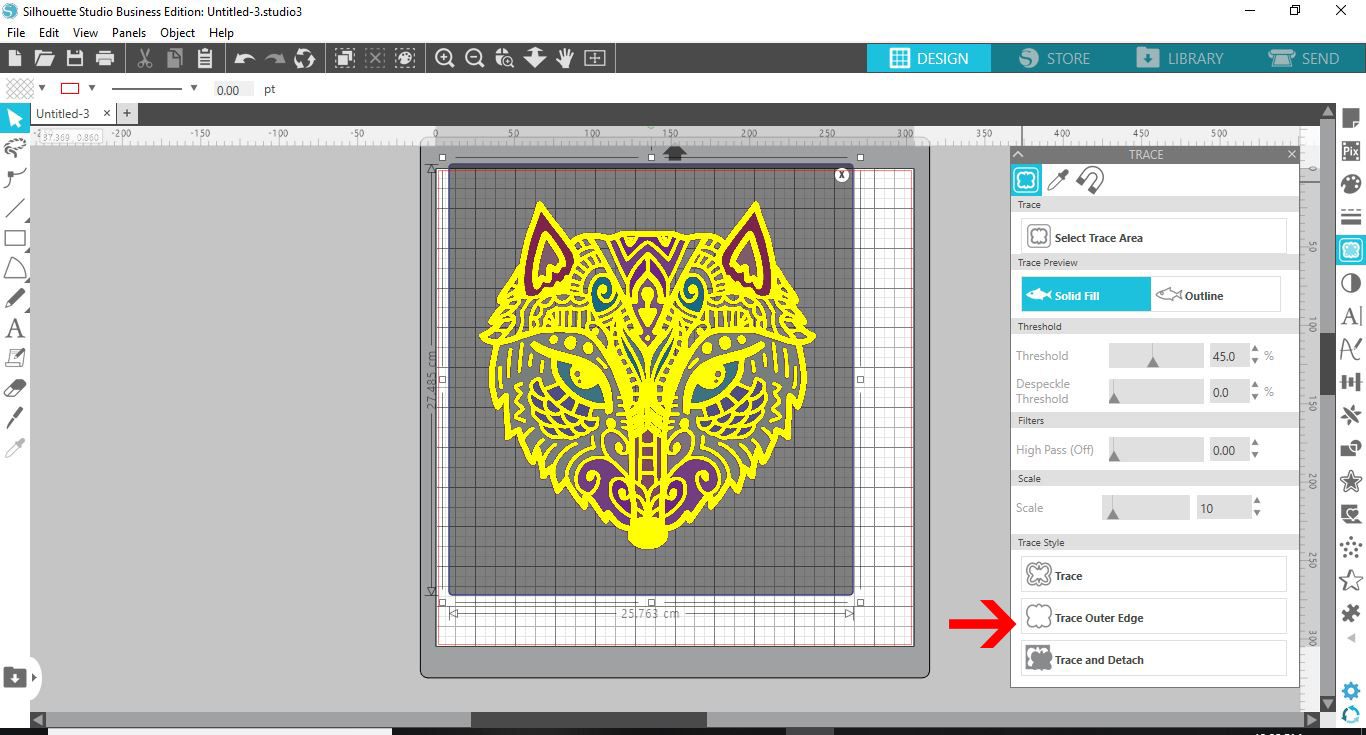This screenshot has width=1366, height=735.
Task: Click the line thickness 0.00 field
Action: (232, 90)
